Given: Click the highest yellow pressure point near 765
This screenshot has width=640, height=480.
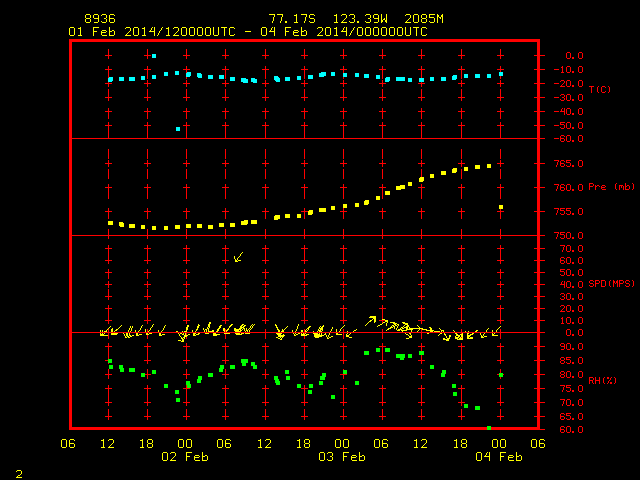Looking at the screenshot, I should (x=489, y=166).
